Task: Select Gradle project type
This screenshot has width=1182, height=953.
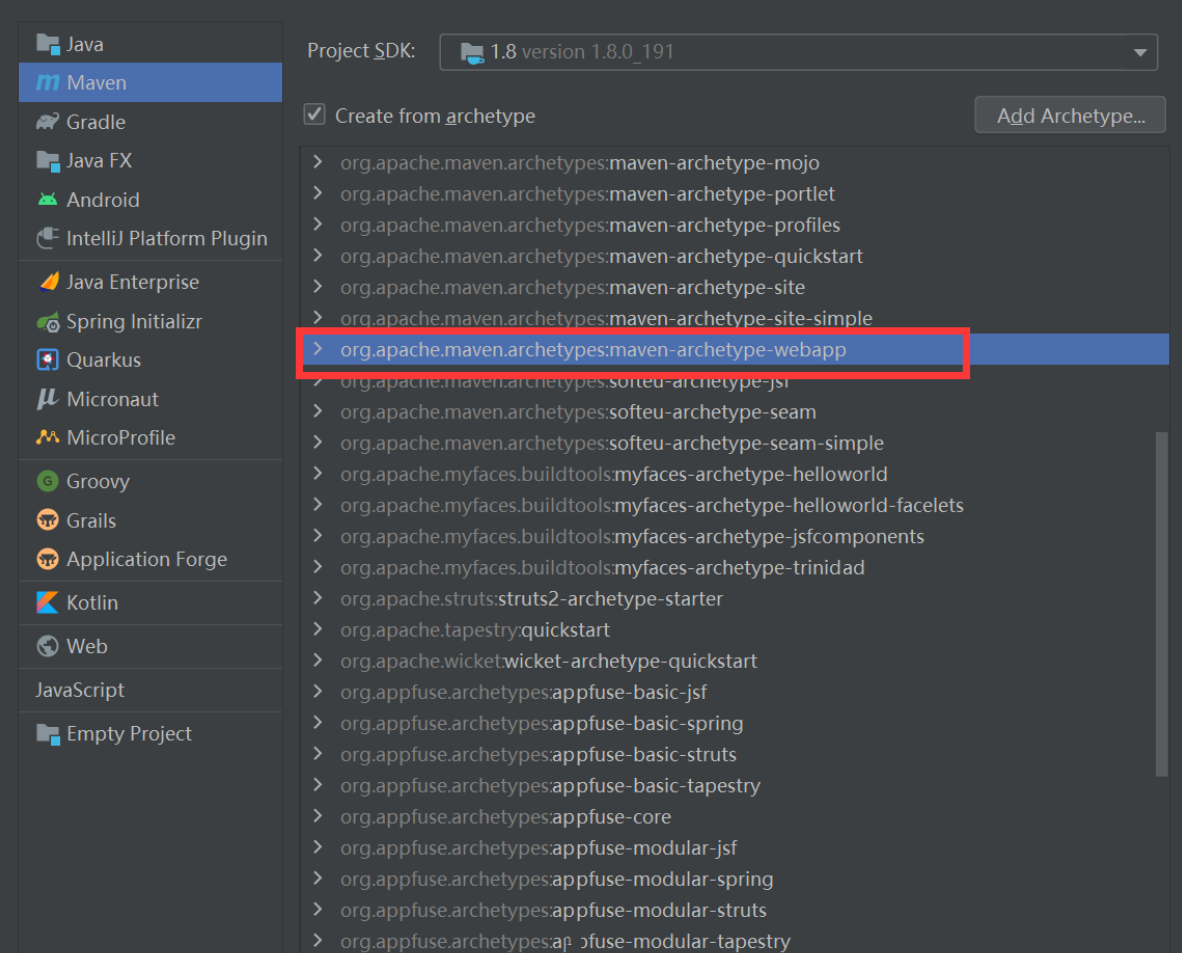Action: pyautogui.click(x=150, y=121)
